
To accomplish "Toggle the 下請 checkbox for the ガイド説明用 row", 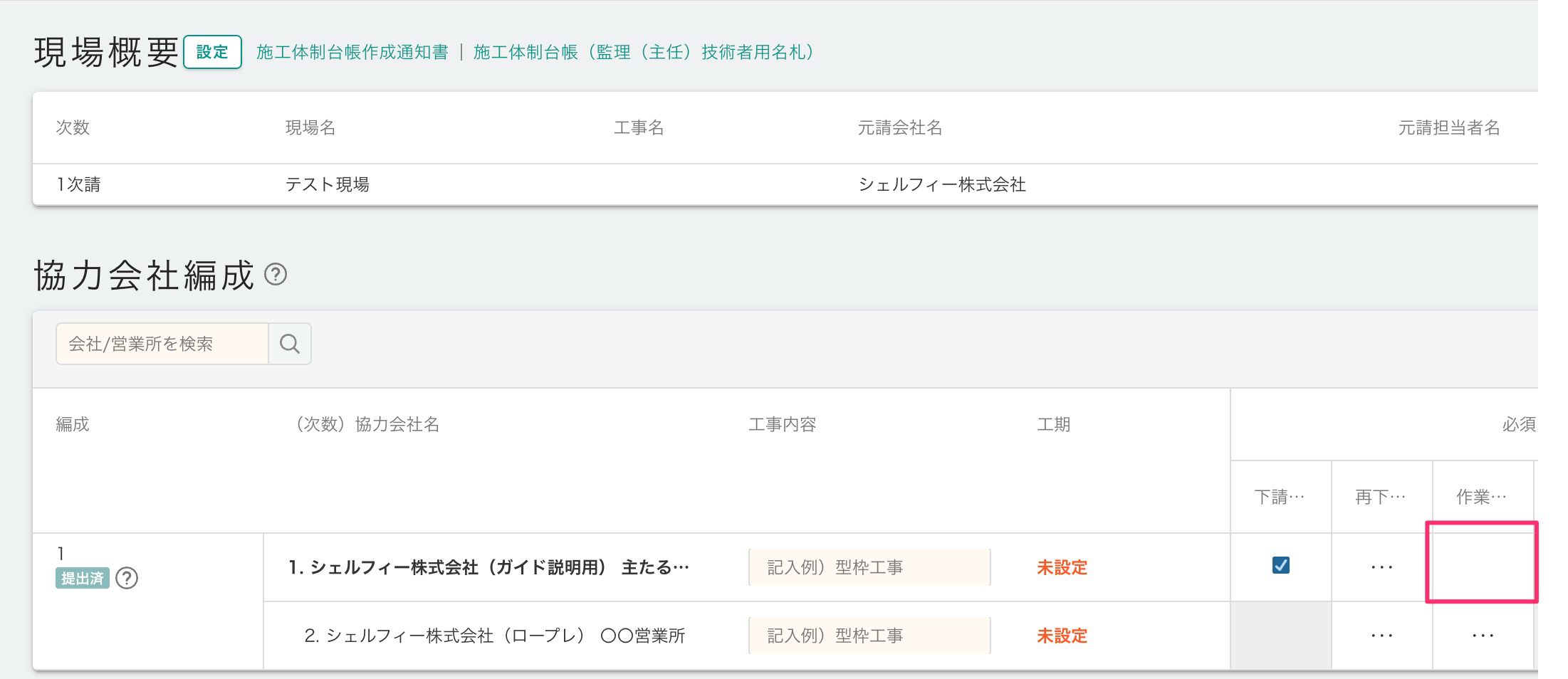I will pyautogui.click(x=1280, y=566).
